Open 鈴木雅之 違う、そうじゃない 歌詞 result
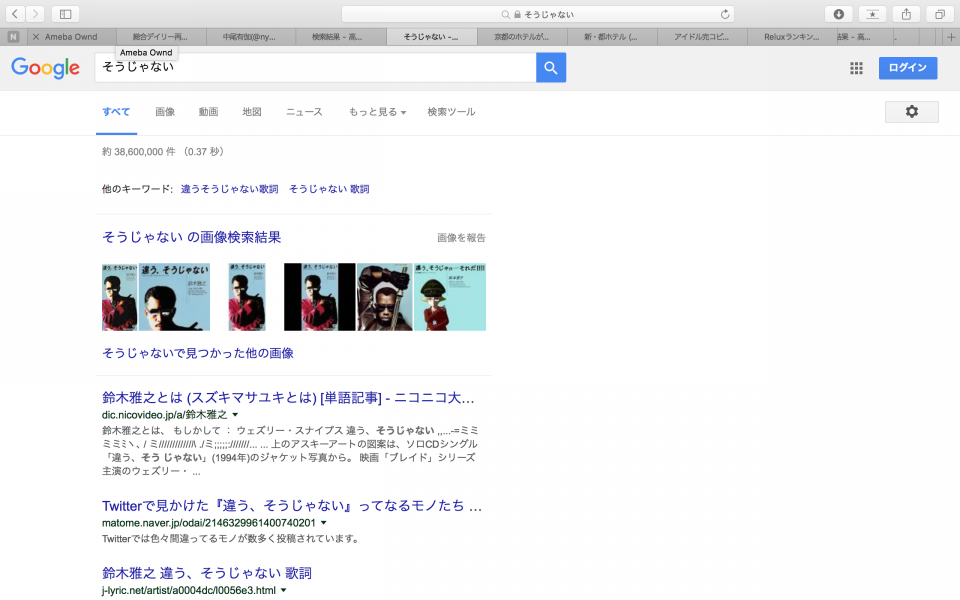 (x=207, y=574)
